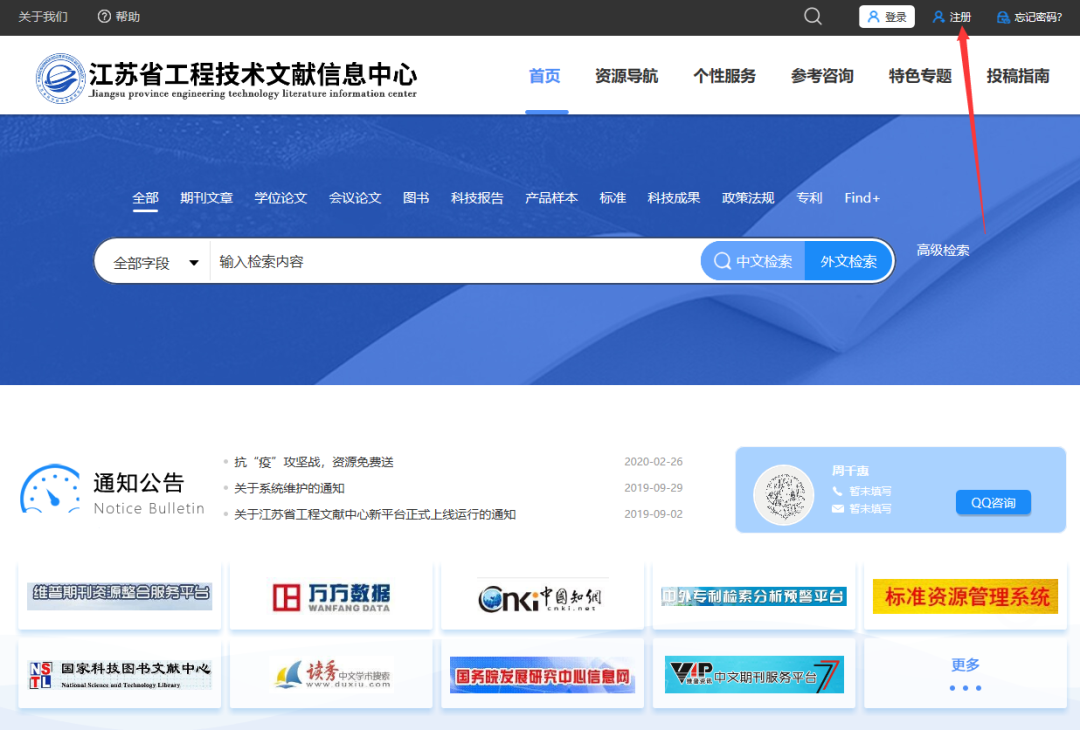Image resolution: width=1080 pixels, height=730 pixels.
Task: Switch to the 学位论文 tab
Action: pyautogui.click(x=281, y=197)
